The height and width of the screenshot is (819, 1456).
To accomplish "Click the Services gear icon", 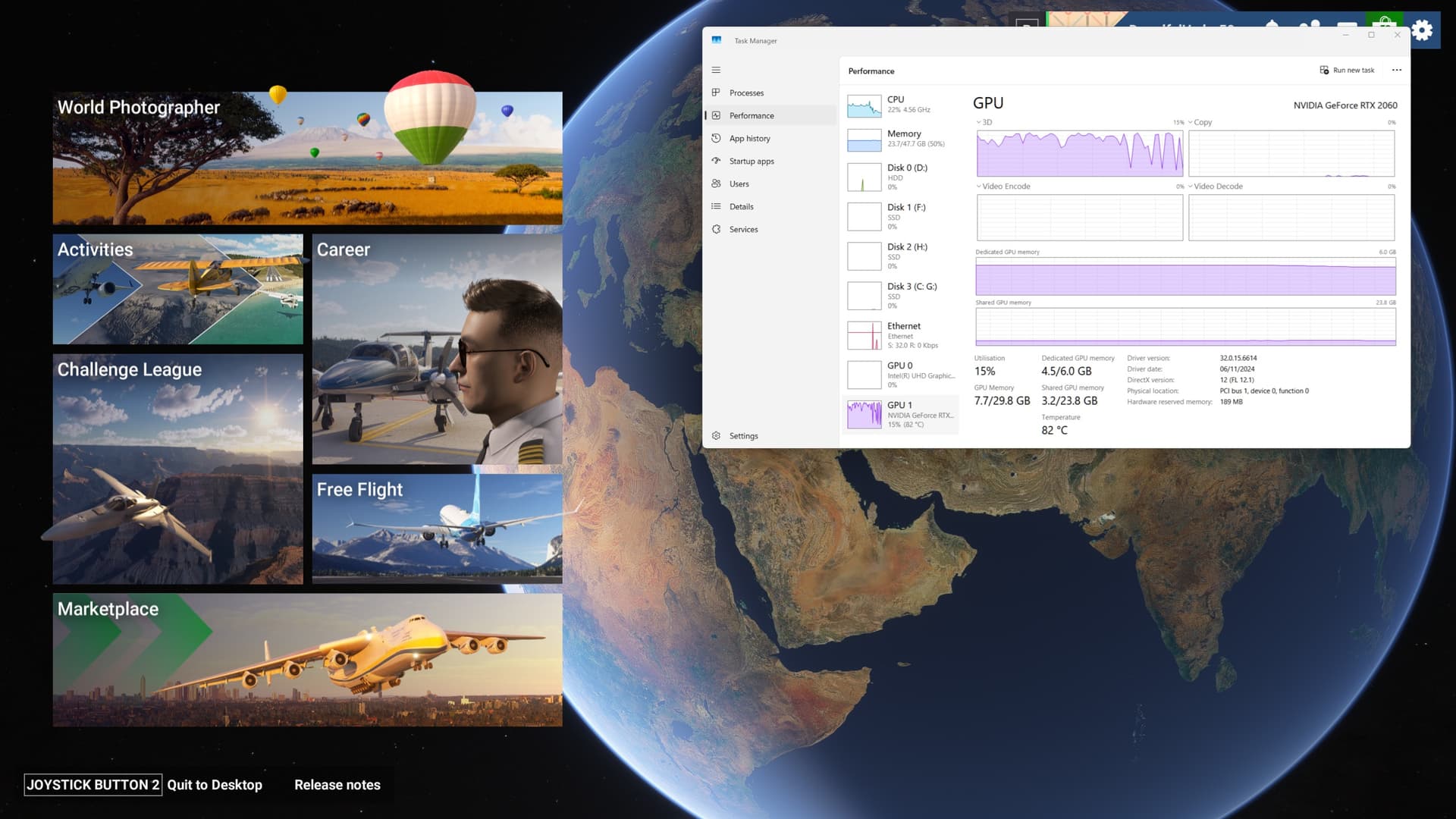I will click(716, 229).
